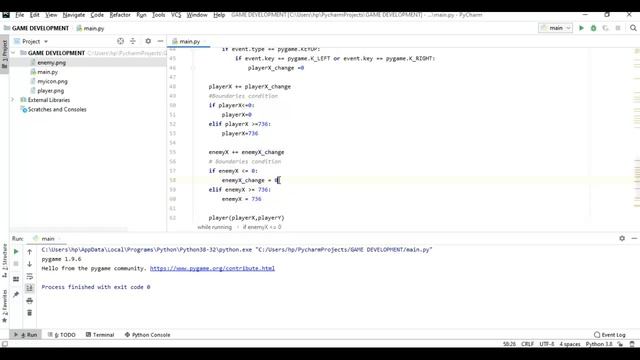The height and width of the screenshot is (360, 640).
Task: Clear Run console with trash icon
Action: 29,313
